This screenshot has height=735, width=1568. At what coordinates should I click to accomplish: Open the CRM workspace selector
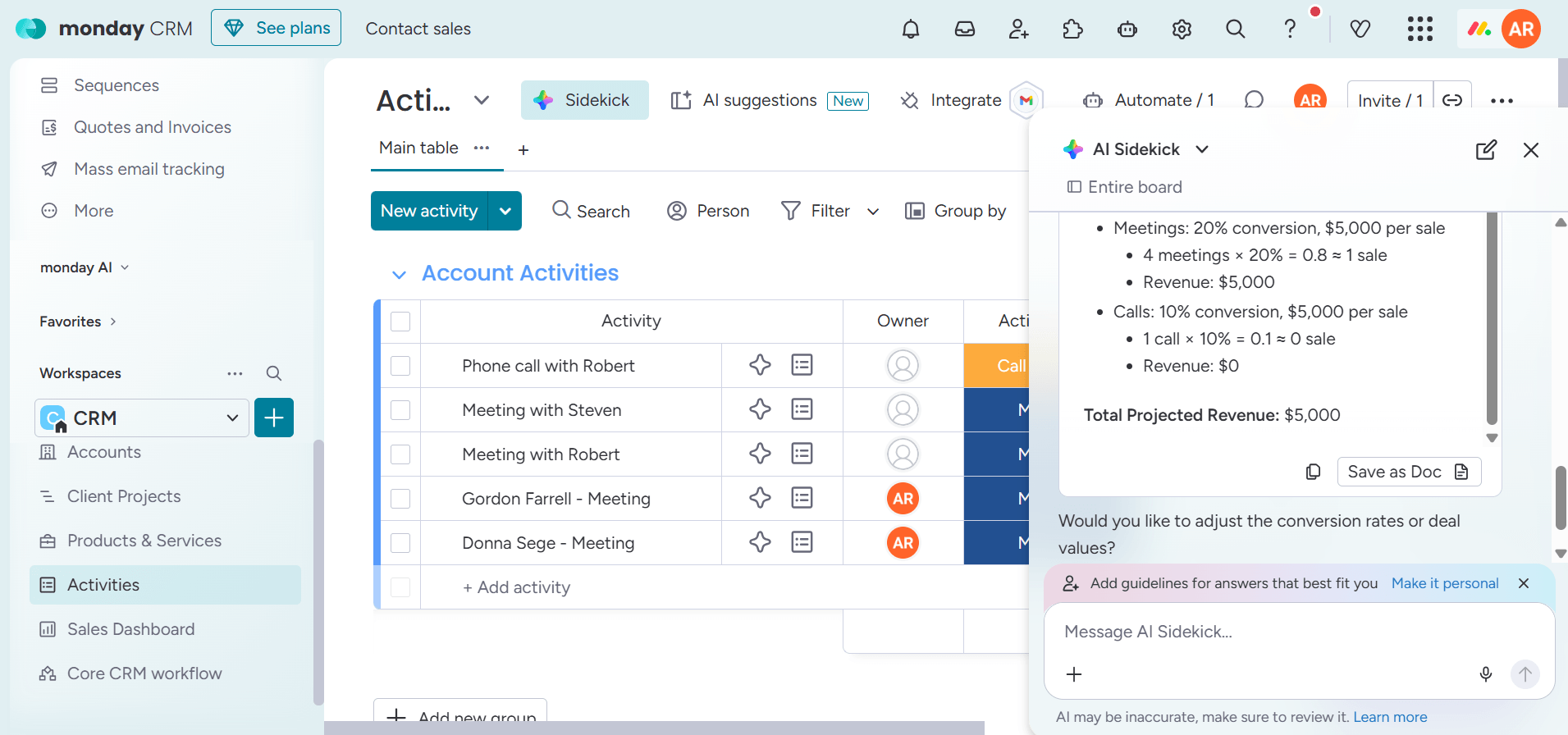coord(142,418)
